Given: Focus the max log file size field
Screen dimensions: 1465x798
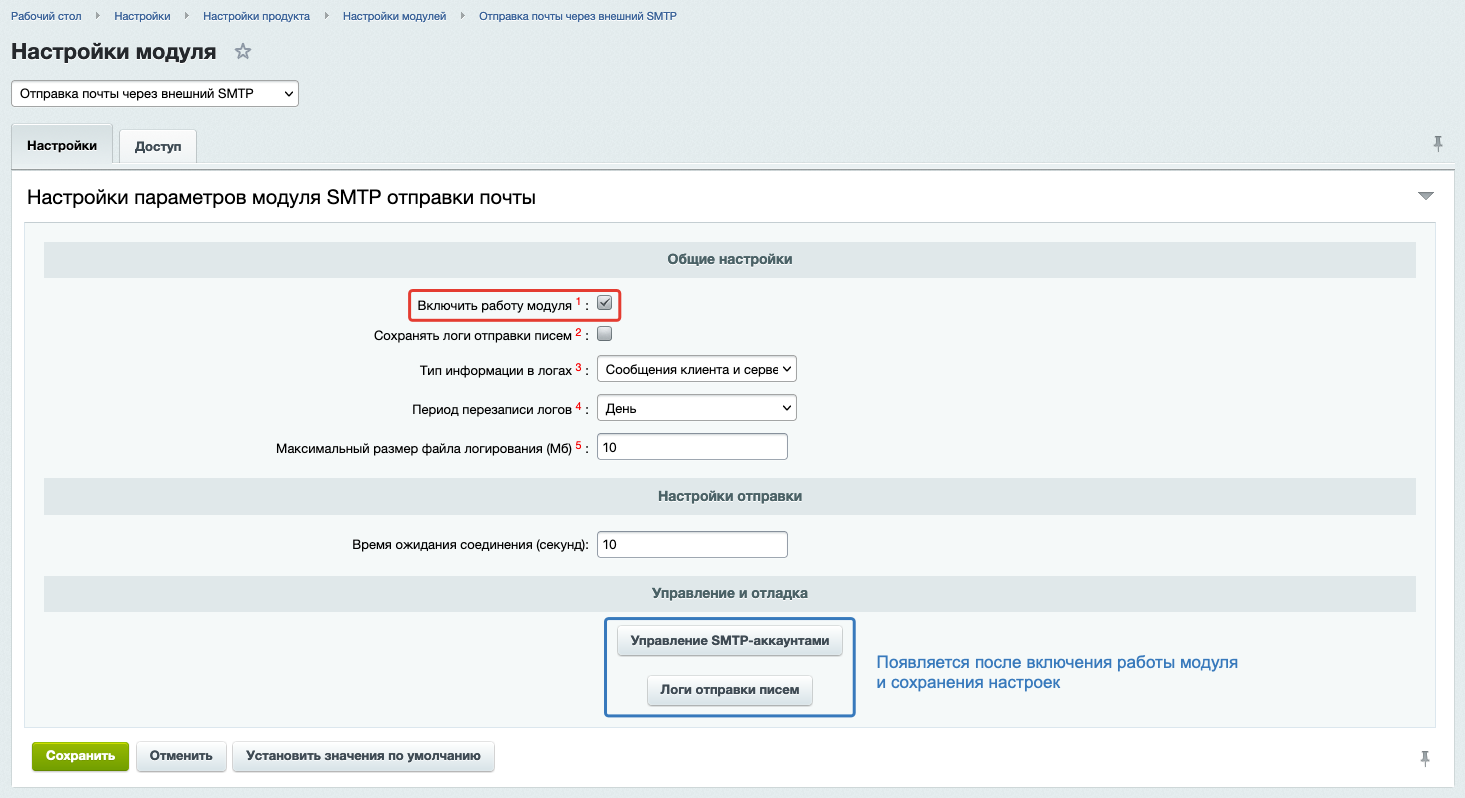Looking at the screenshot, I should pos(692,447).
